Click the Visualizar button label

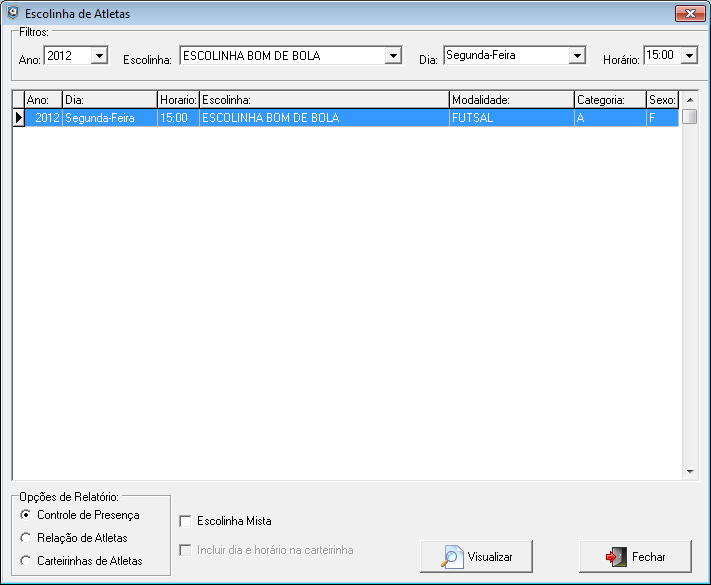pos(490,557)
